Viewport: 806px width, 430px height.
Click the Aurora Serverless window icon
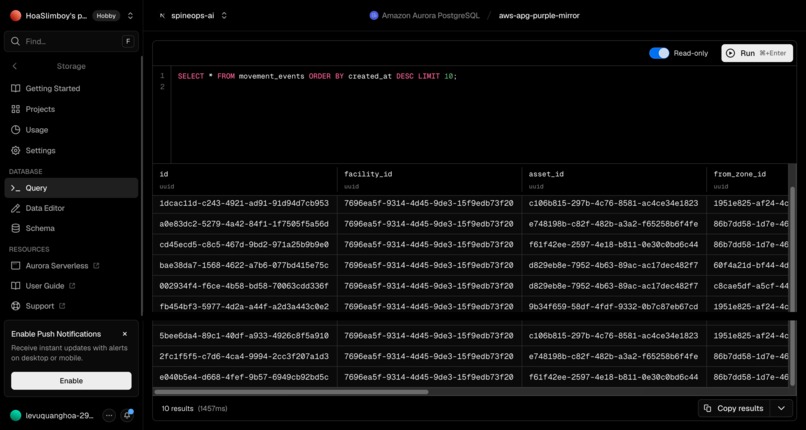click(15, 266)
